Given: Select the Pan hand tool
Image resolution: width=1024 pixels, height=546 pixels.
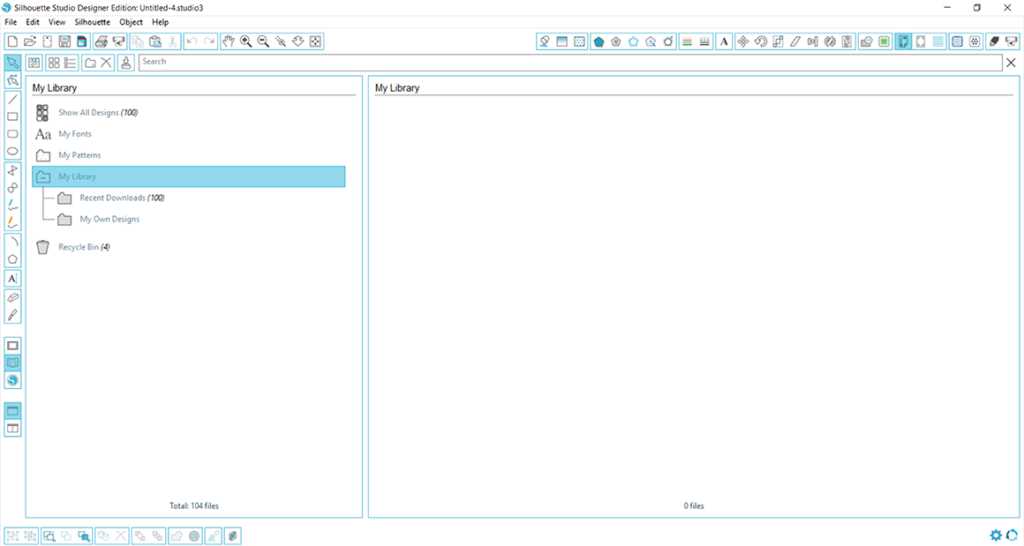Looking at the screenshot, I should 228,41.
